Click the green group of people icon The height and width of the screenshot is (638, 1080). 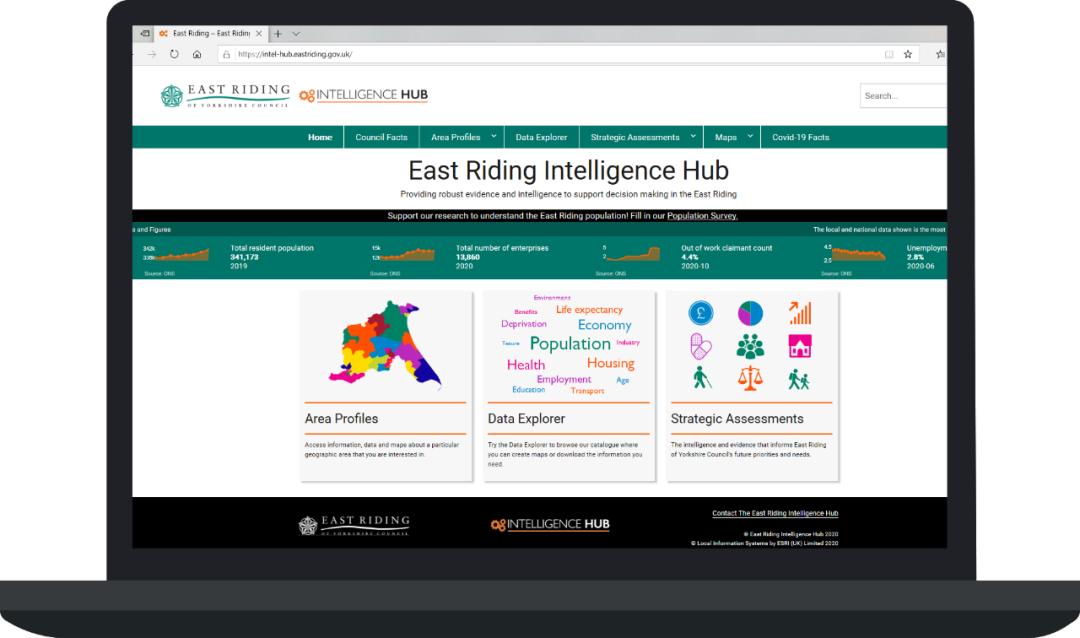[x=750, y=346]
